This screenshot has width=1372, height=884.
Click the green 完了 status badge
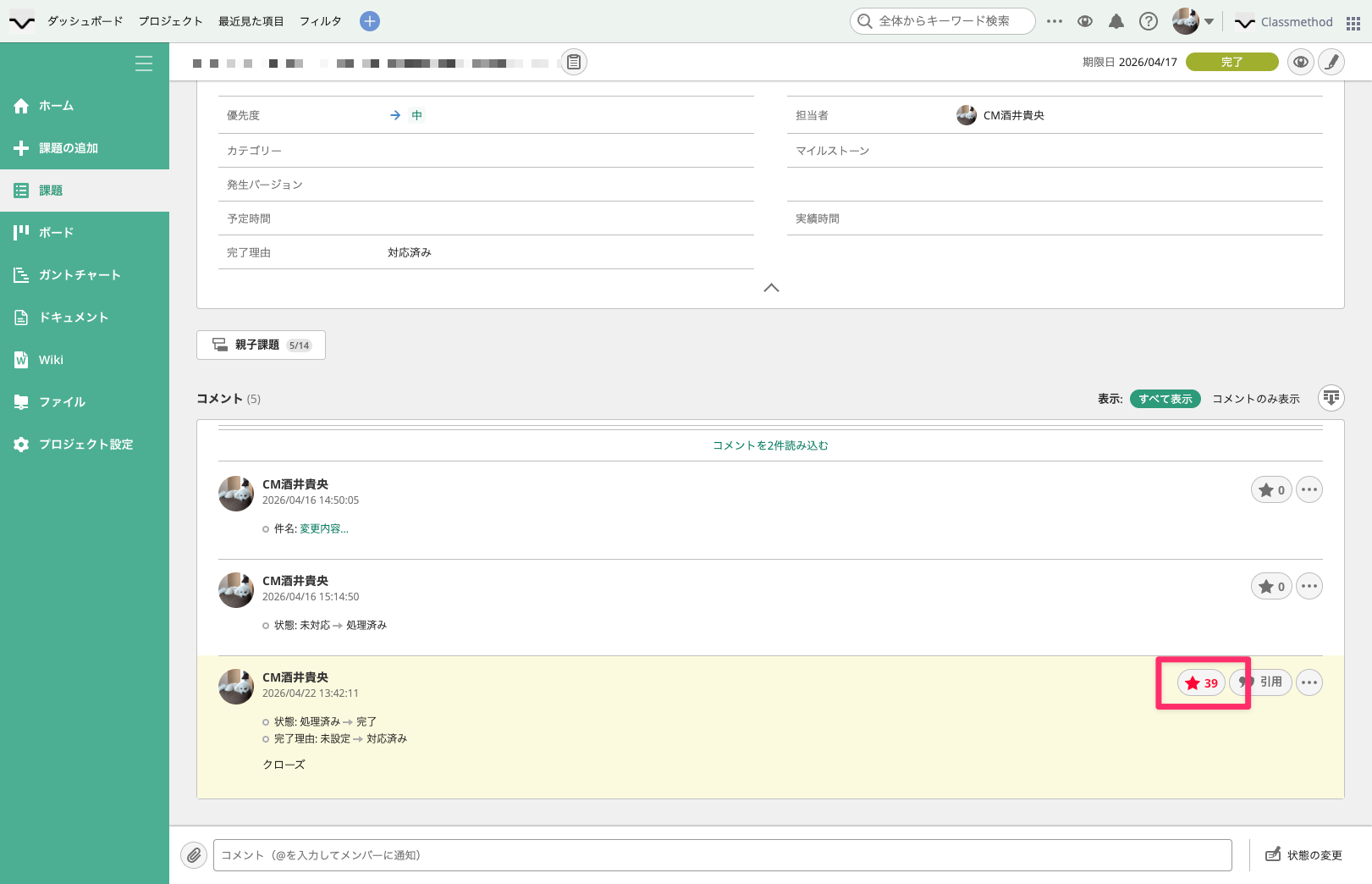(1231, 62)
